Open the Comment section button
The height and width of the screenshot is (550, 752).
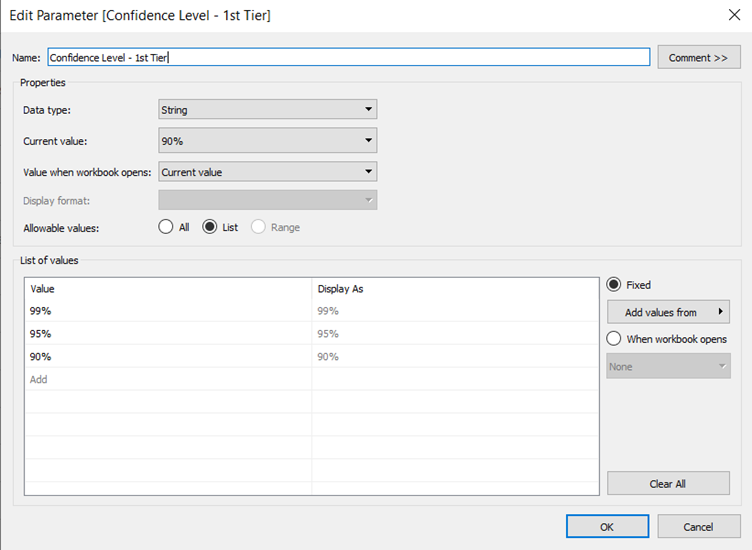tap(698, 58)
